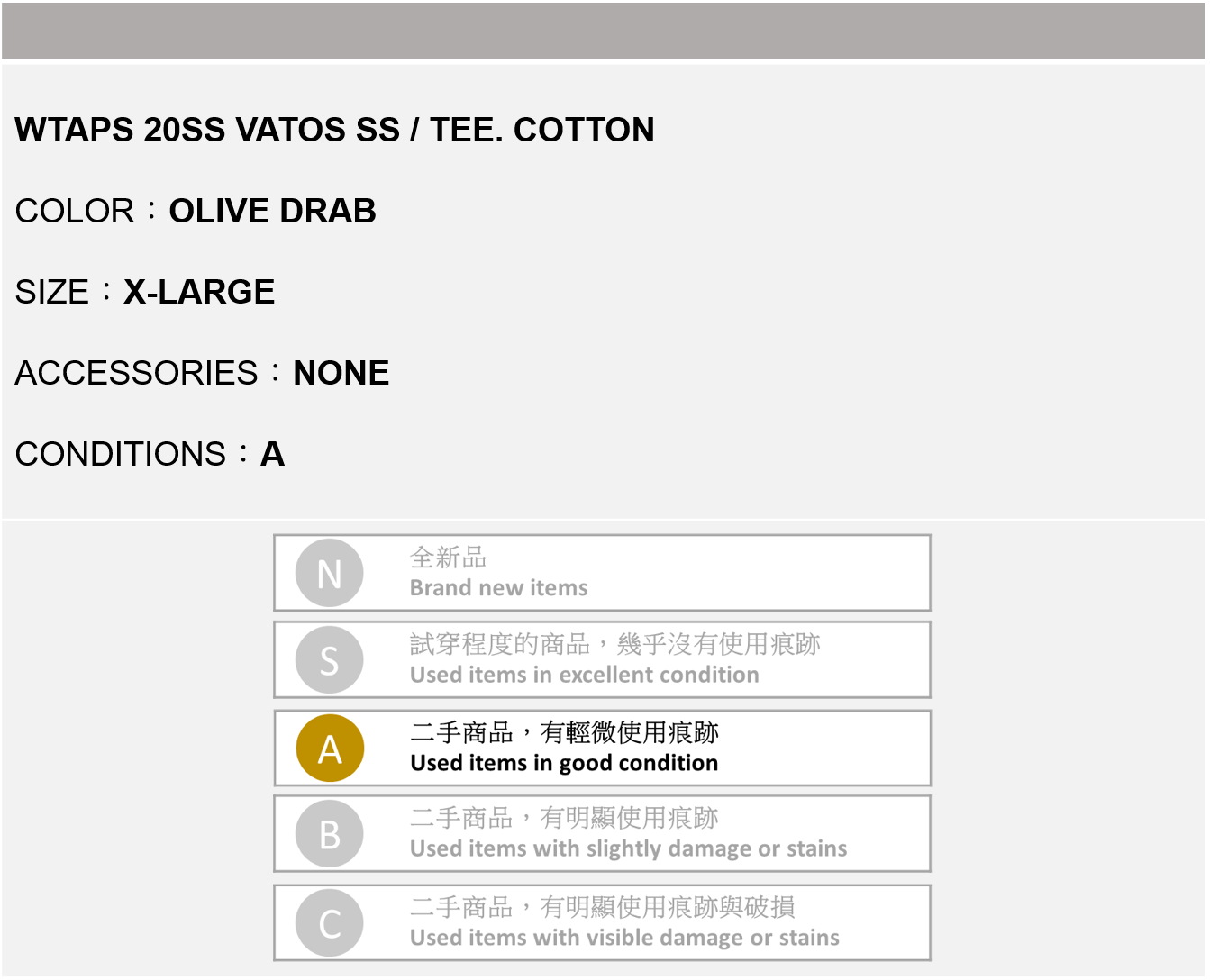Click Chinese text 二手商品，有輕微使用痕跡
Screen dimensions: 1210x980
click(564, 732)
